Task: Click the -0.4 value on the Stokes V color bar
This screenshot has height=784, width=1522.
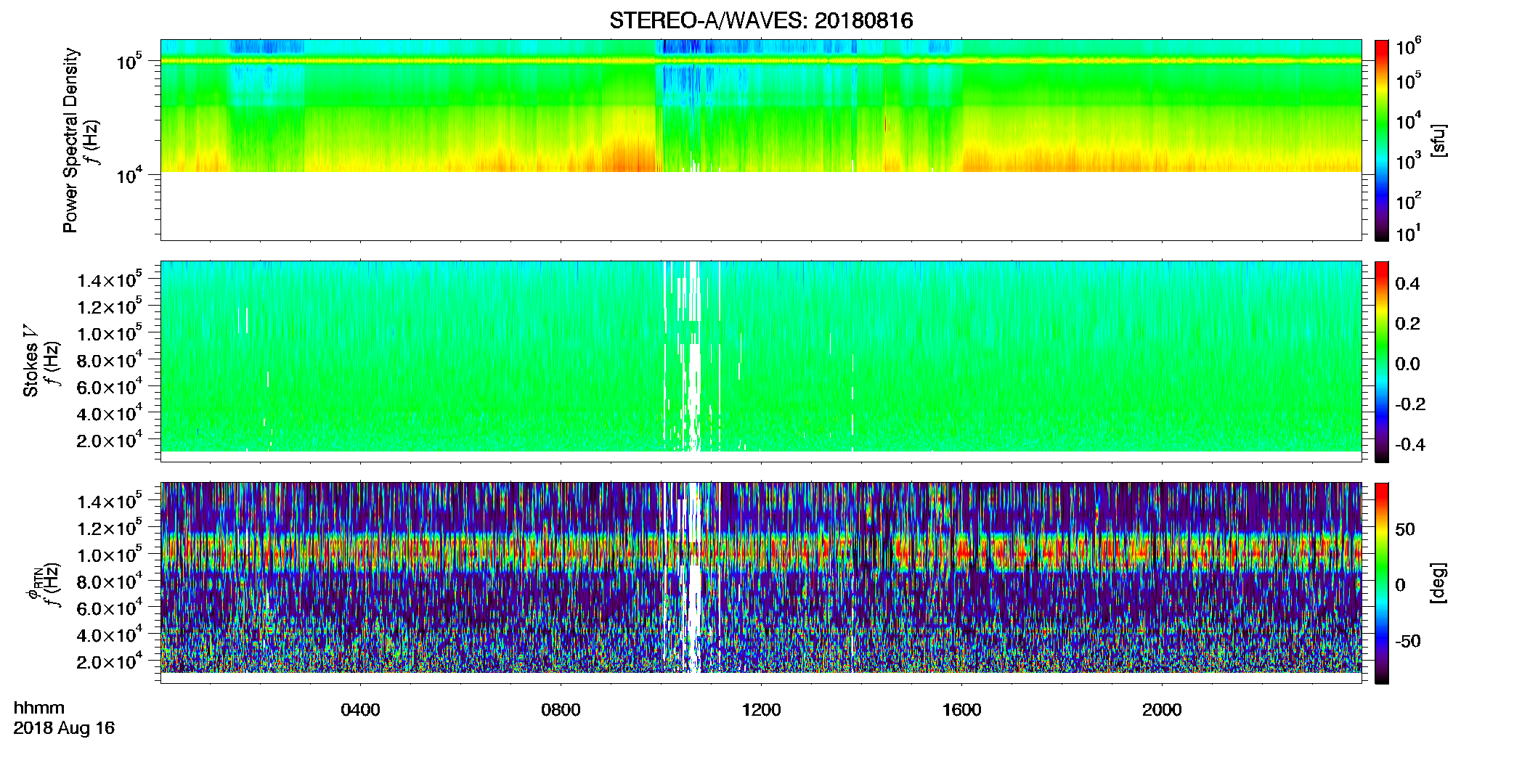Action: point(1410,444)
